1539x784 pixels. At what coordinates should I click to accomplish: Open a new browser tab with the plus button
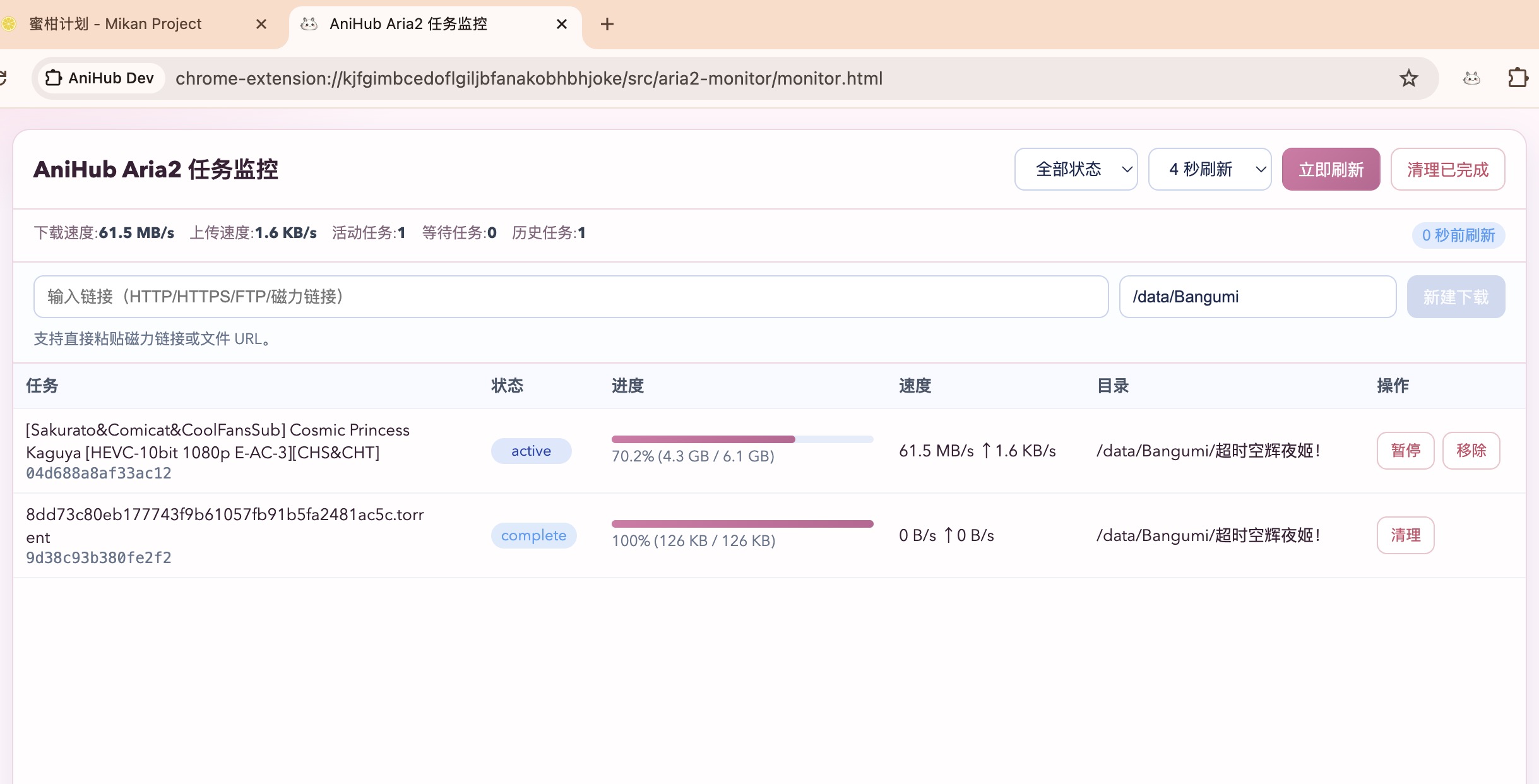click(x=606, y=24)
